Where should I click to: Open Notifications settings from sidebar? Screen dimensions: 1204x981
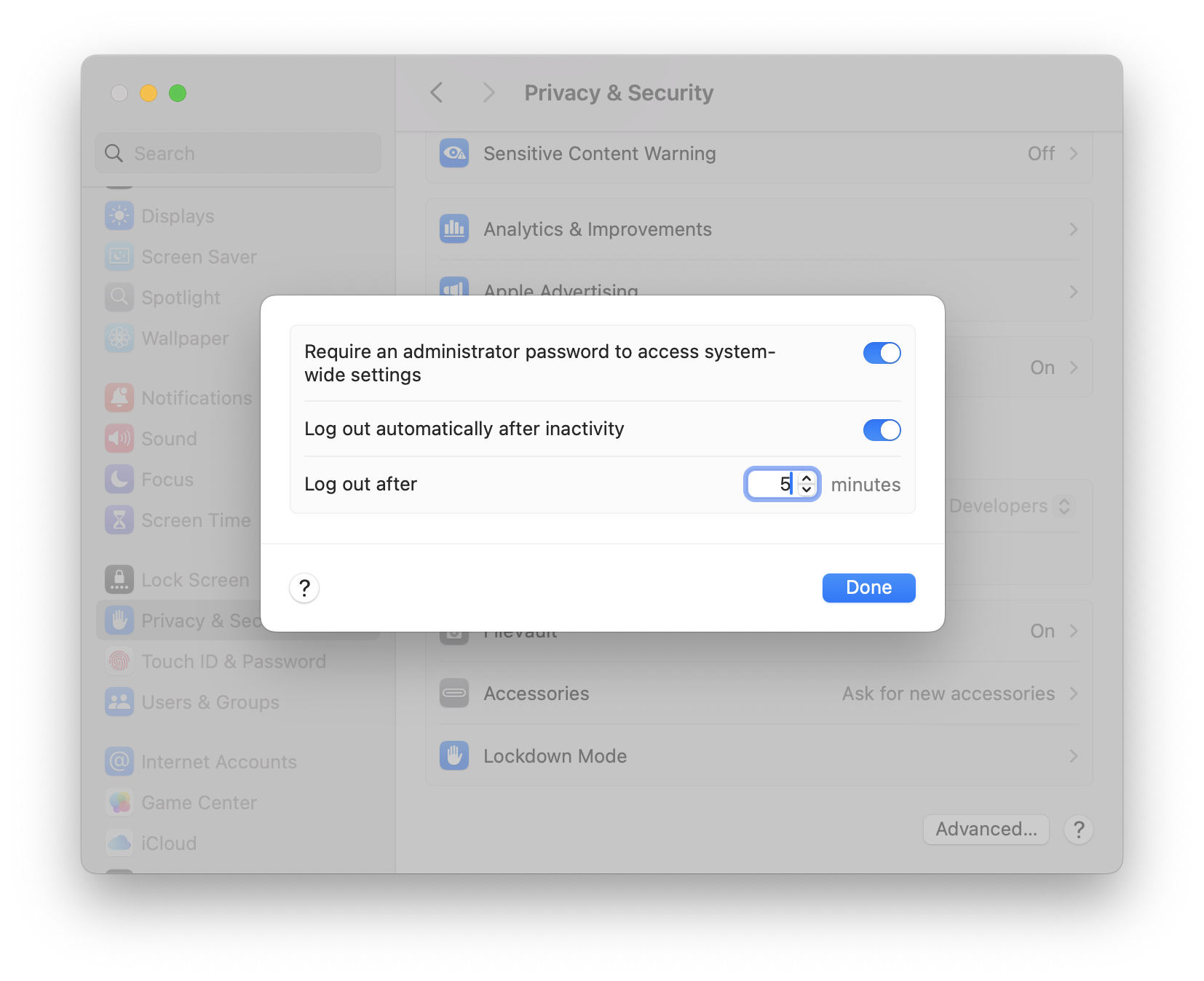pos(119,397)
